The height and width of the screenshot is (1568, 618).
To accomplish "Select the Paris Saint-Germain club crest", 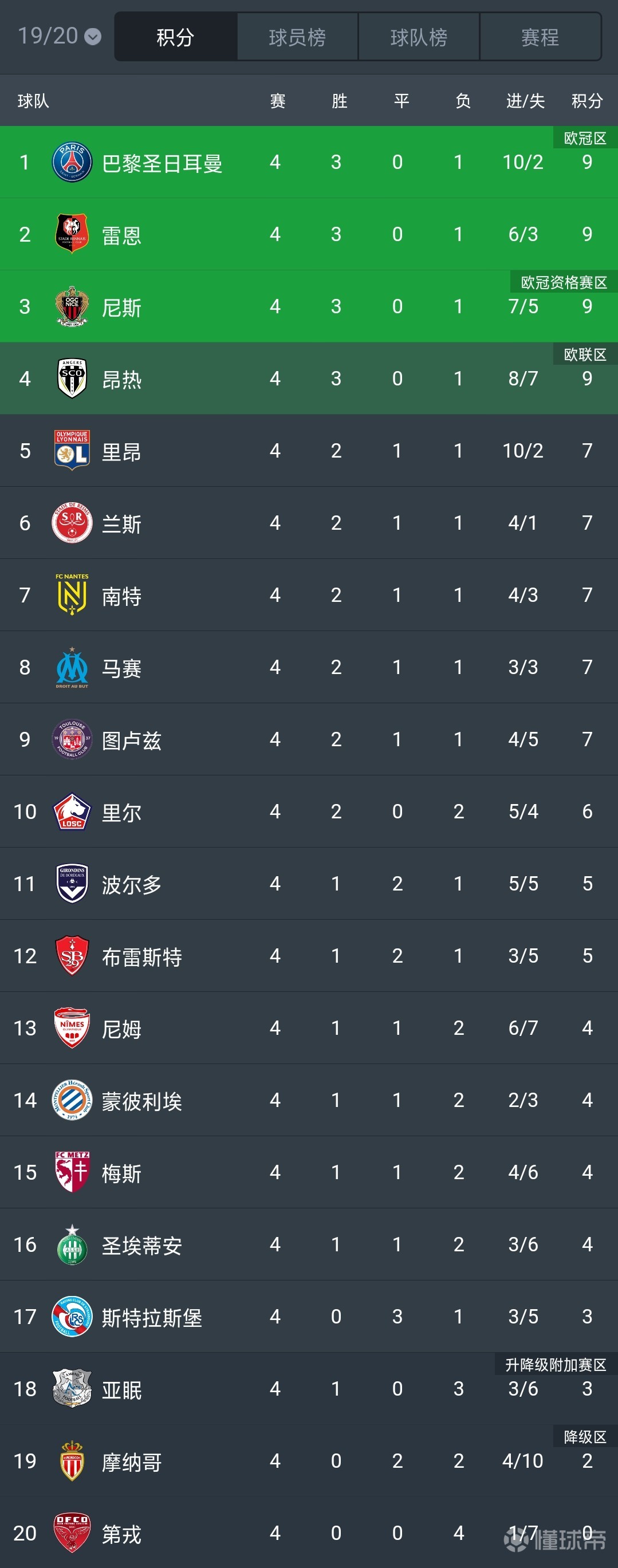I will [71, 163].
